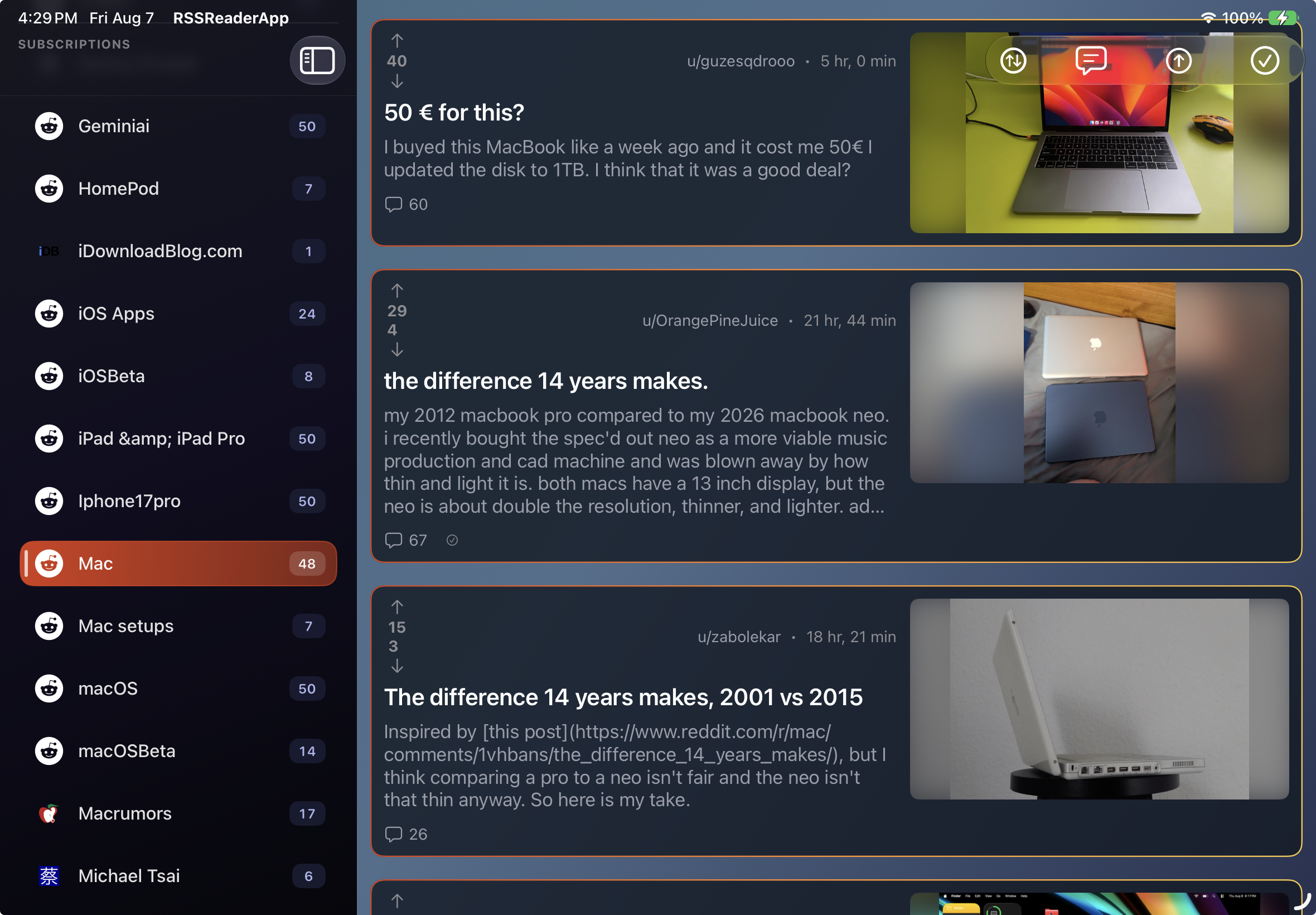Open post 'the difference 14 years makes.'
This screenshot has width=1316, height=915.
click(546, 381)
